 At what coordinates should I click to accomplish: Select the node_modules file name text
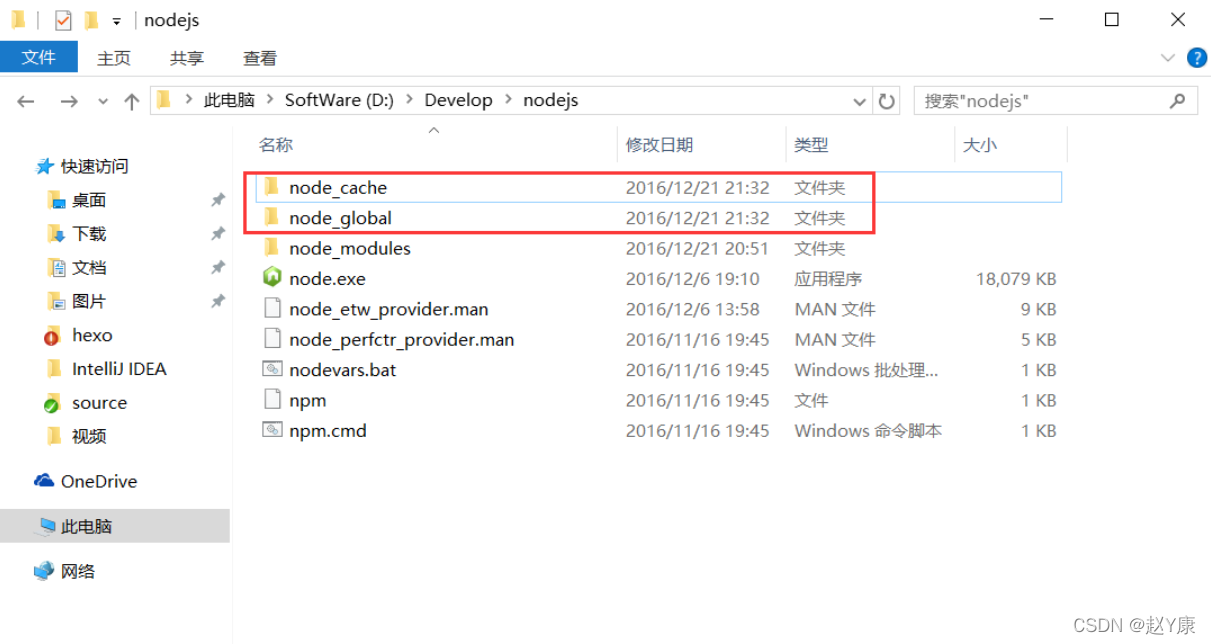point(350,248)
